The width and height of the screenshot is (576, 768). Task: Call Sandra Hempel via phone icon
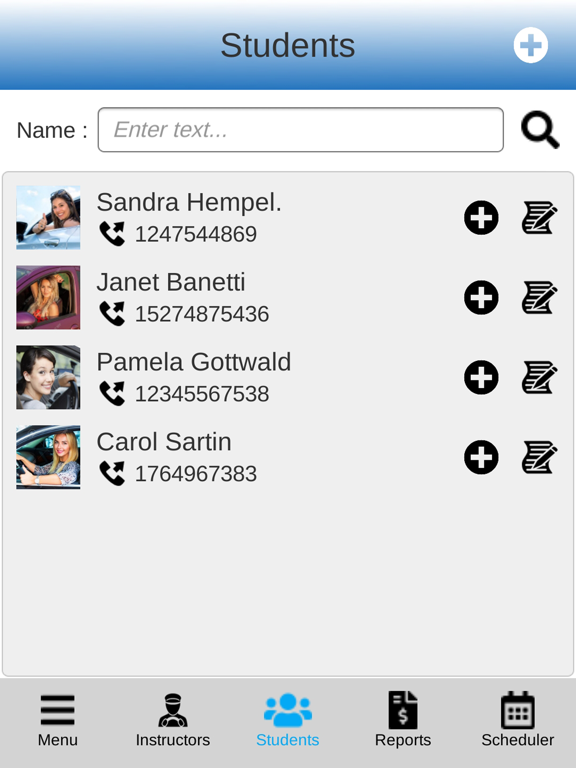pyautogui.click(x=112, y=234)
